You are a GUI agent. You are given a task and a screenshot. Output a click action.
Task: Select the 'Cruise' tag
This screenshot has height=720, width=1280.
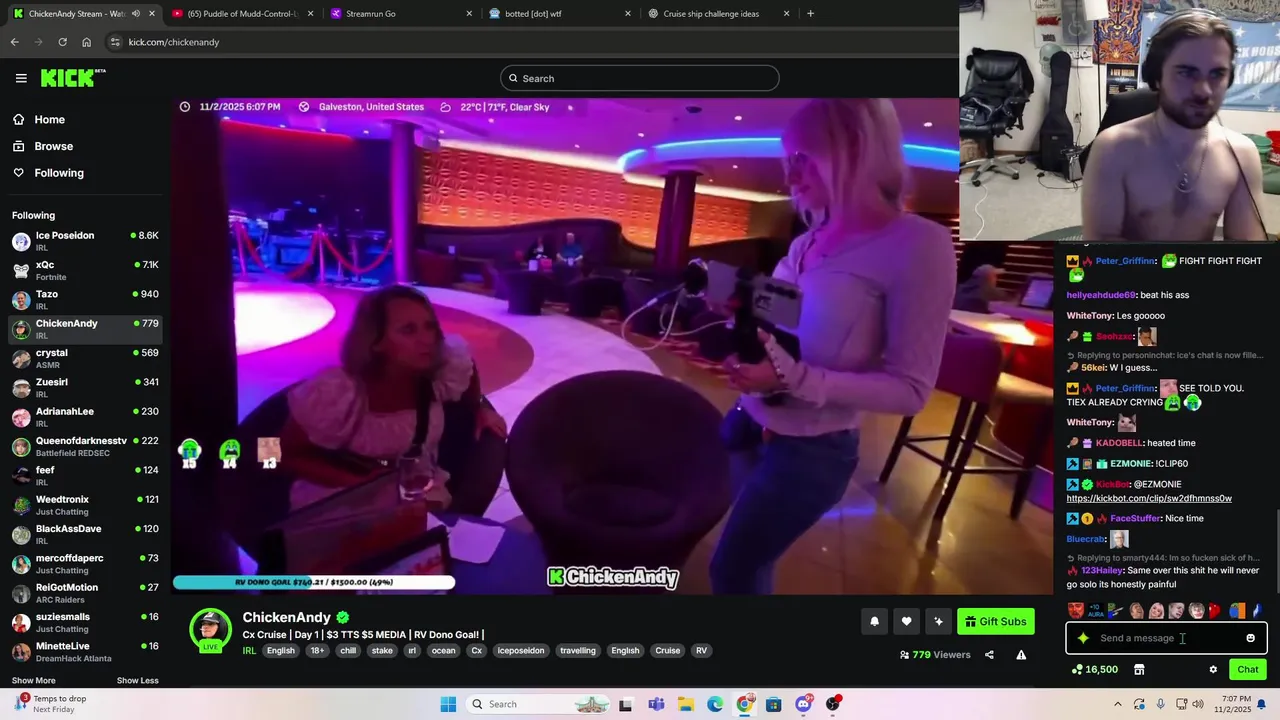668,651
